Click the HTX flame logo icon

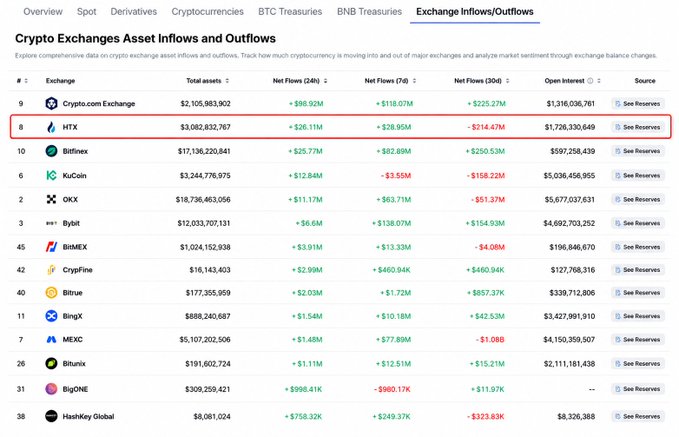tap(51, 127)
